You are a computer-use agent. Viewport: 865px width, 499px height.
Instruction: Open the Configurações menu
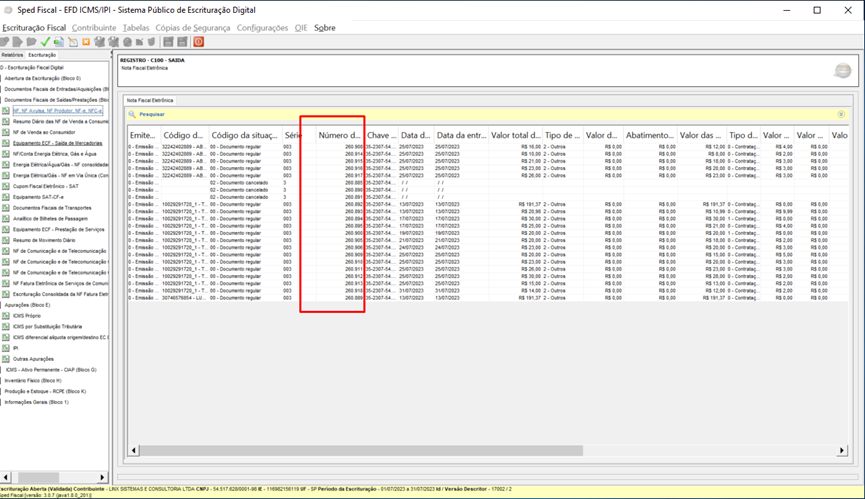(262, 28)
